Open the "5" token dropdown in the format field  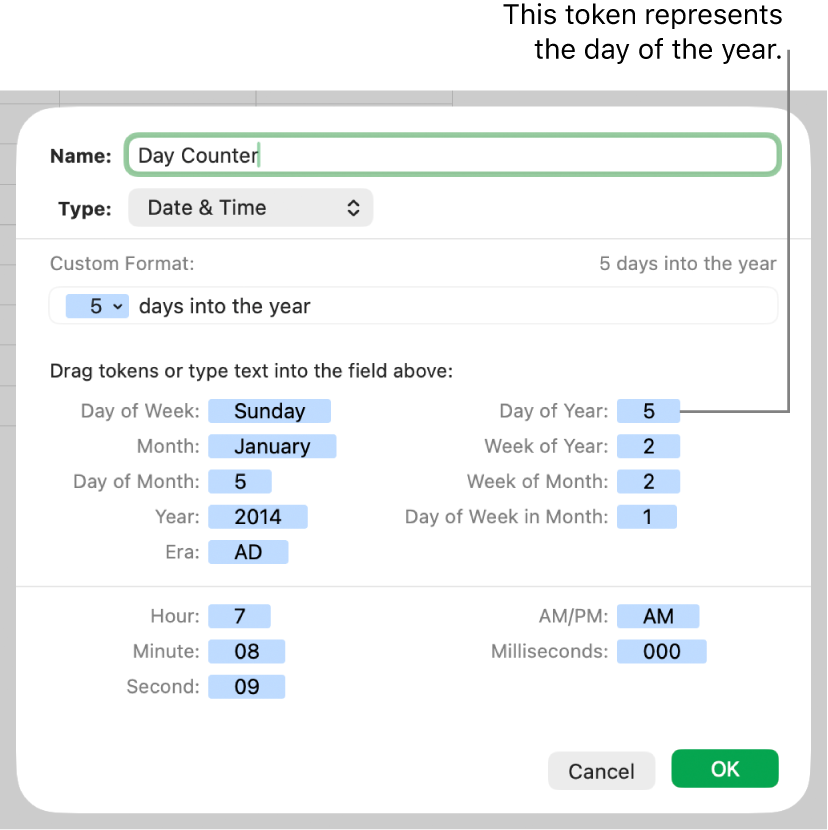(x=96, y=306)
